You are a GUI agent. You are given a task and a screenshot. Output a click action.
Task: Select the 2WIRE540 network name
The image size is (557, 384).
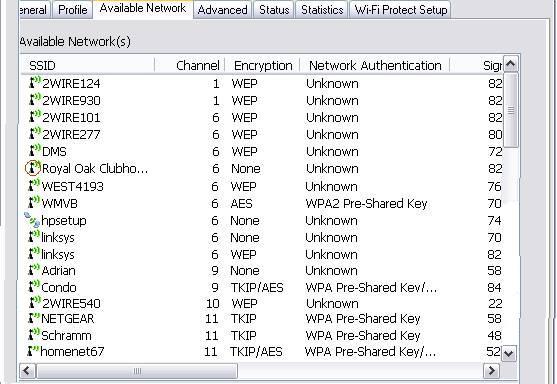click(71, 304)
